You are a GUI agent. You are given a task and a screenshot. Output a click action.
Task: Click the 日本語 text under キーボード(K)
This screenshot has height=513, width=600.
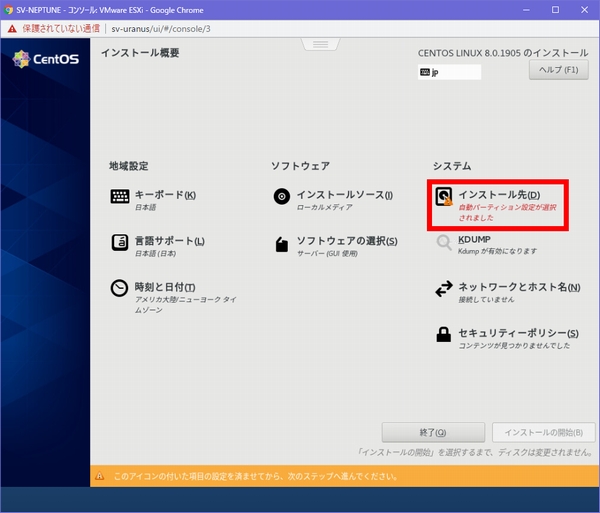(x=145, y=207)
